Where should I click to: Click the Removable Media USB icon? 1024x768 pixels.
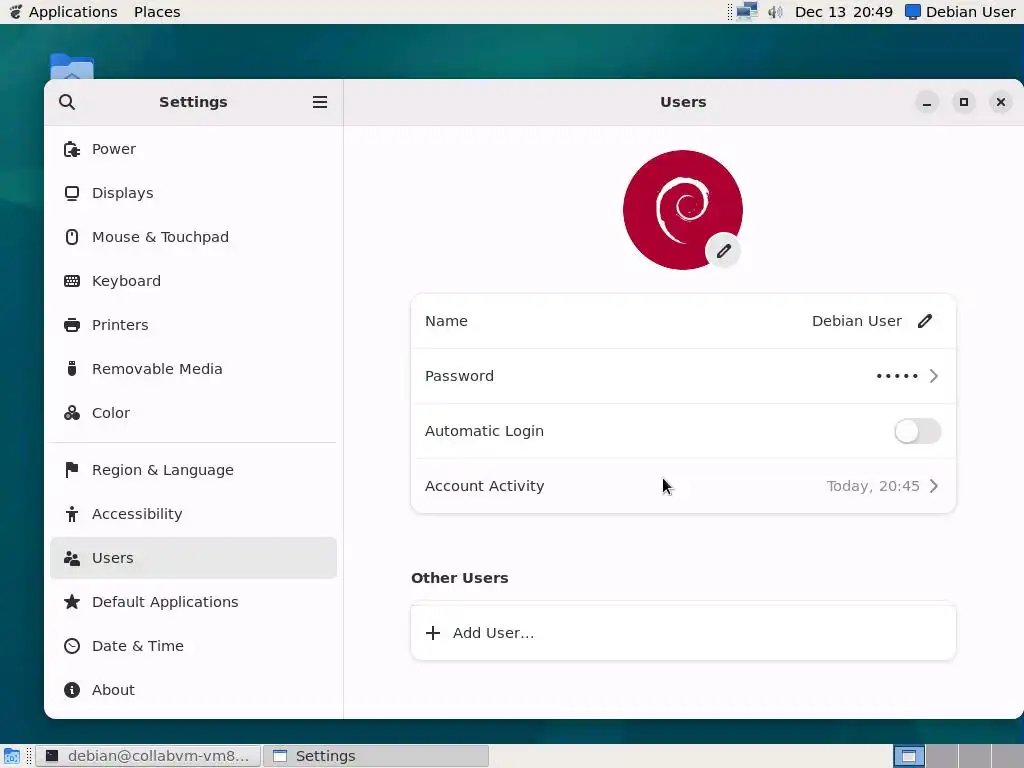72,369
